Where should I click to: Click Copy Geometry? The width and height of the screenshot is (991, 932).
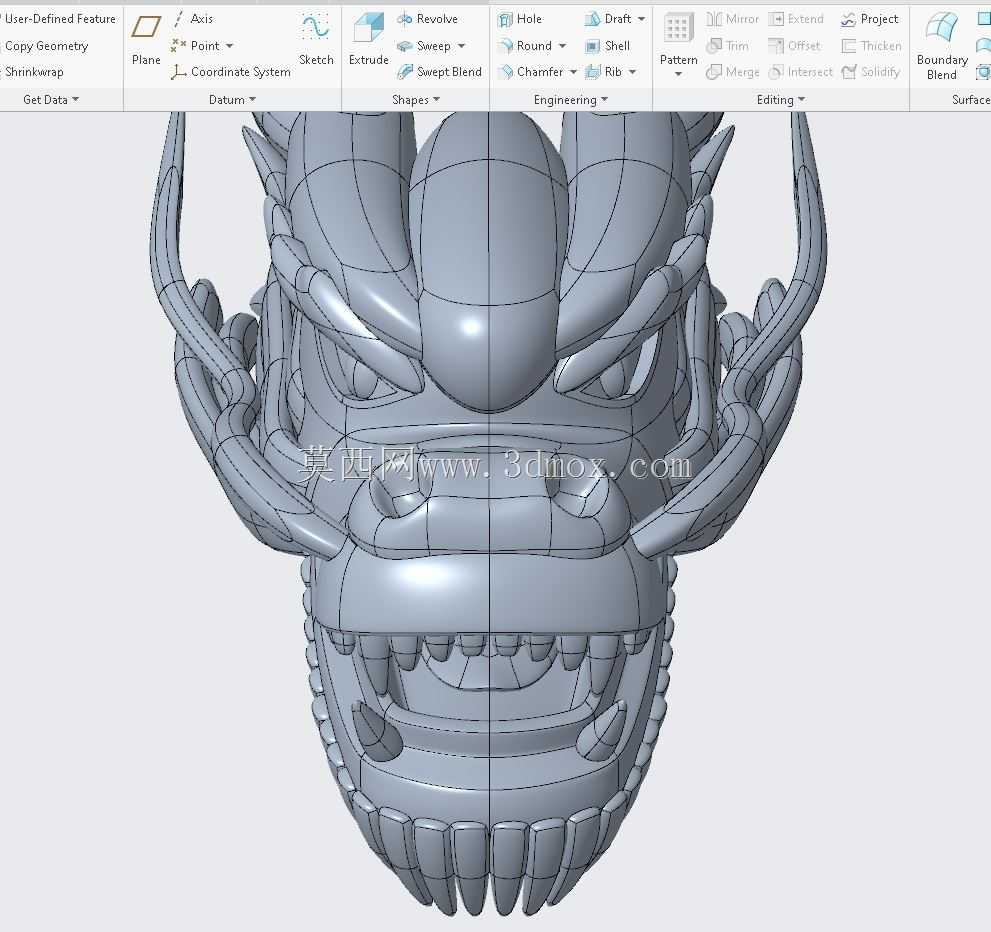[x=45, y=45]
